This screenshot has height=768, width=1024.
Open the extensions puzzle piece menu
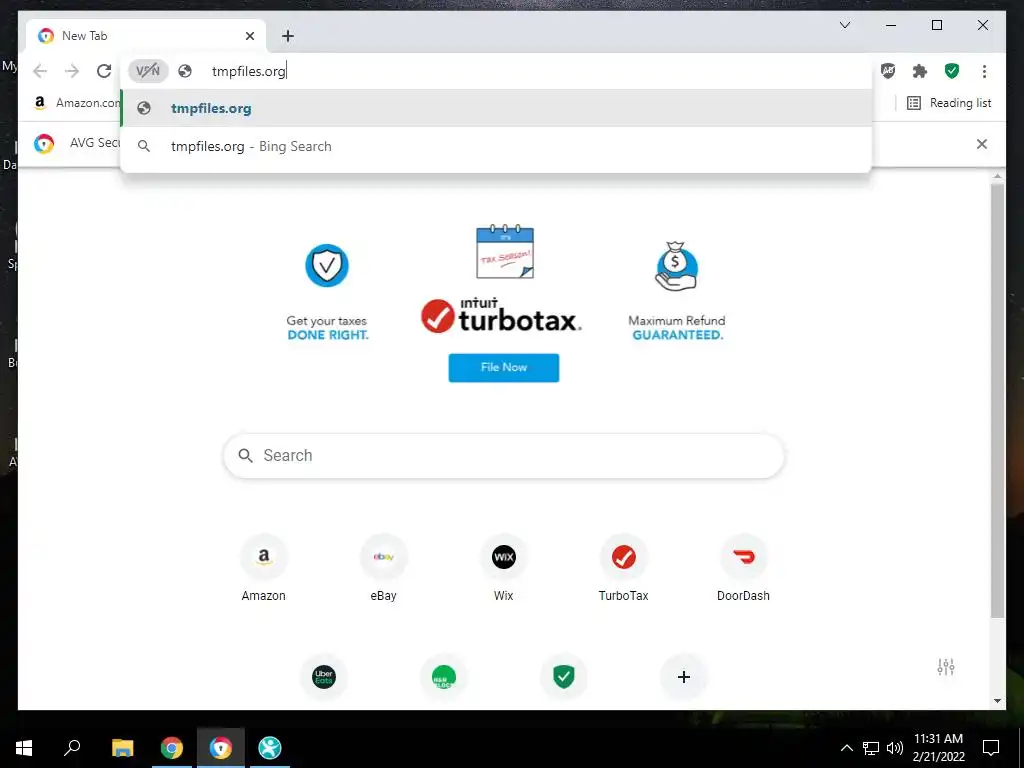point(920,71)
